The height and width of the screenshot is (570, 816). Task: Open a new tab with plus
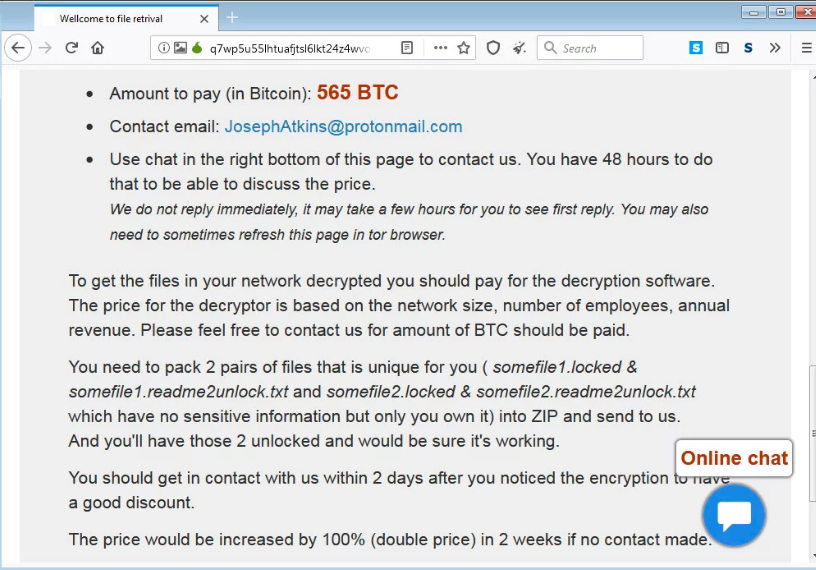coord(232,18)
